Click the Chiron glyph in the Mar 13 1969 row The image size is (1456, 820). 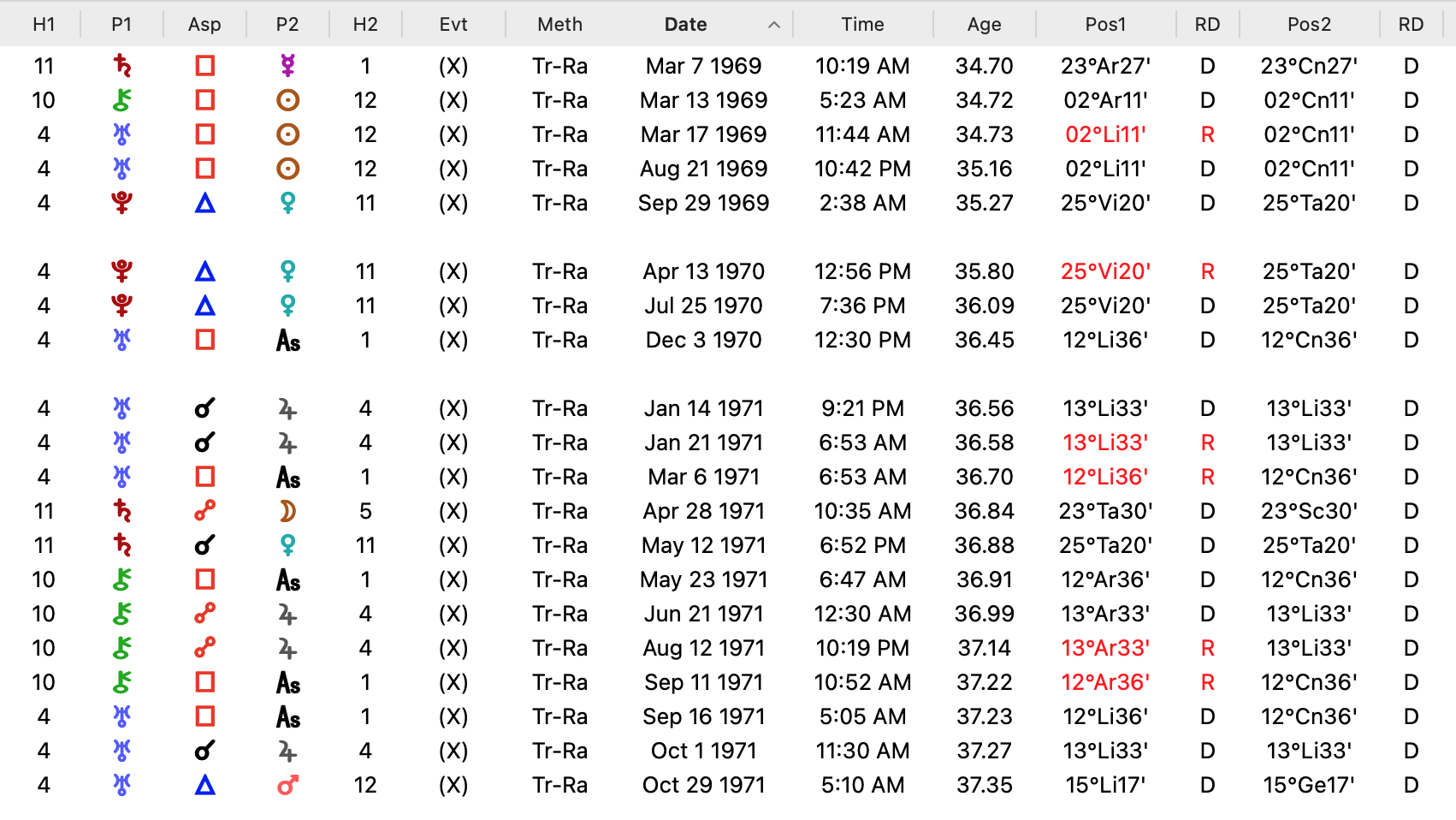tap(122, 100)
